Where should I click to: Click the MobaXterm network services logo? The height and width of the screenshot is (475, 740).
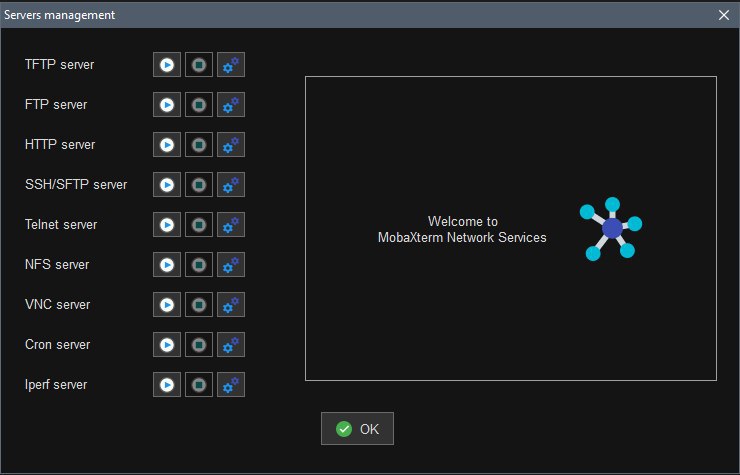[611, 229]
